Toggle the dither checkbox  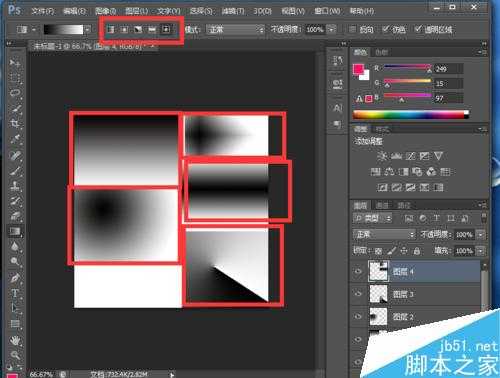point(385,29)
